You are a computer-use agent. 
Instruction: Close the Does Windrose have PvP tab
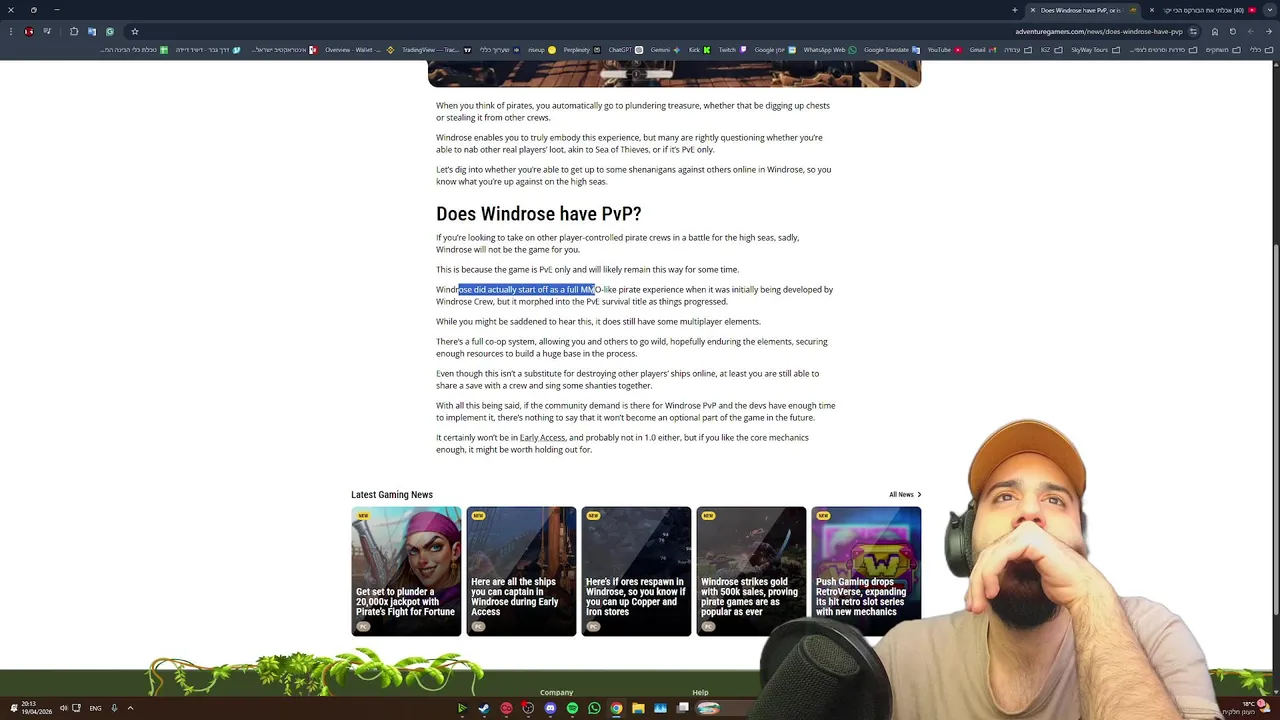(1033, 10)
